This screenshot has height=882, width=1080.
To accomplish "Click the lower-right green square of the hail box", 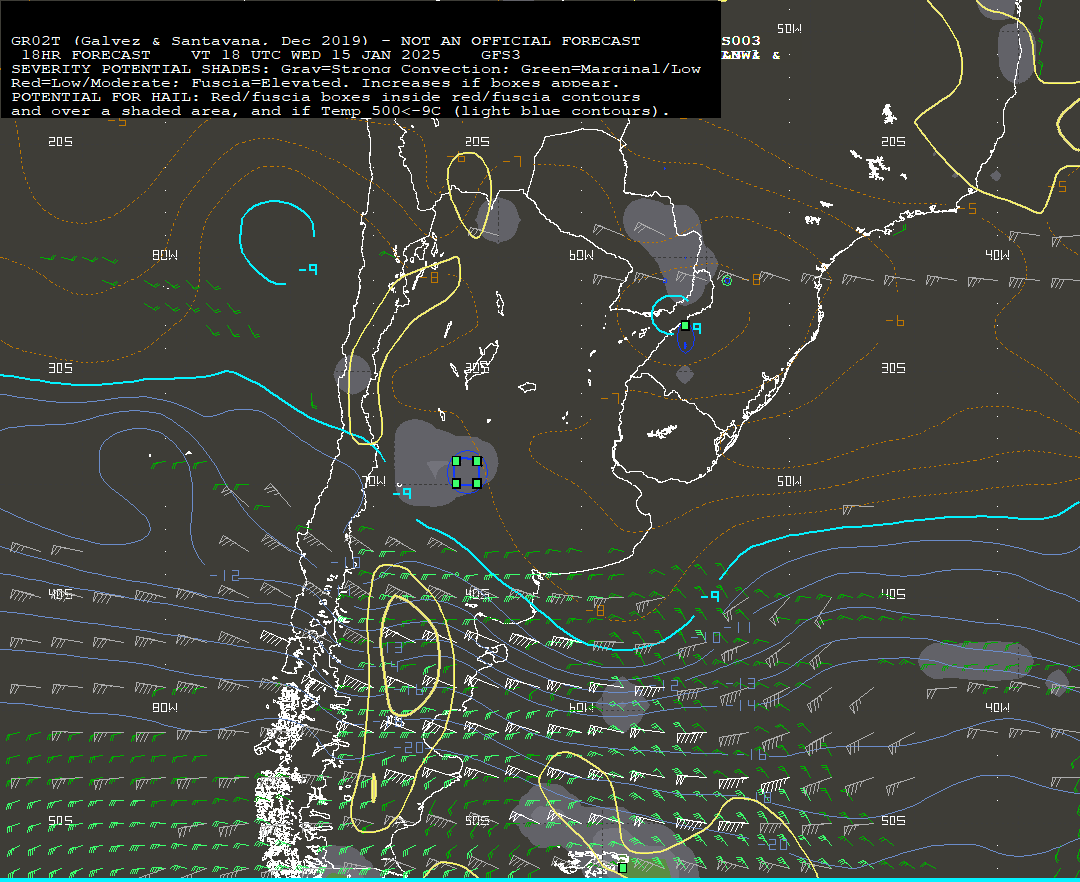I will (477, 483).
